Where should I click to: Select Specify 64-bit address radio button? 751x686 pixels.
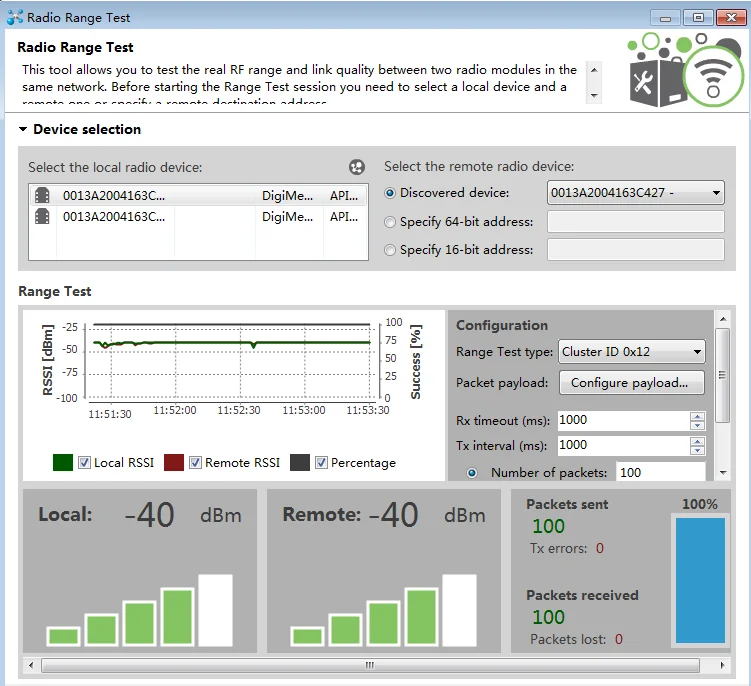[x=390, y=222]
